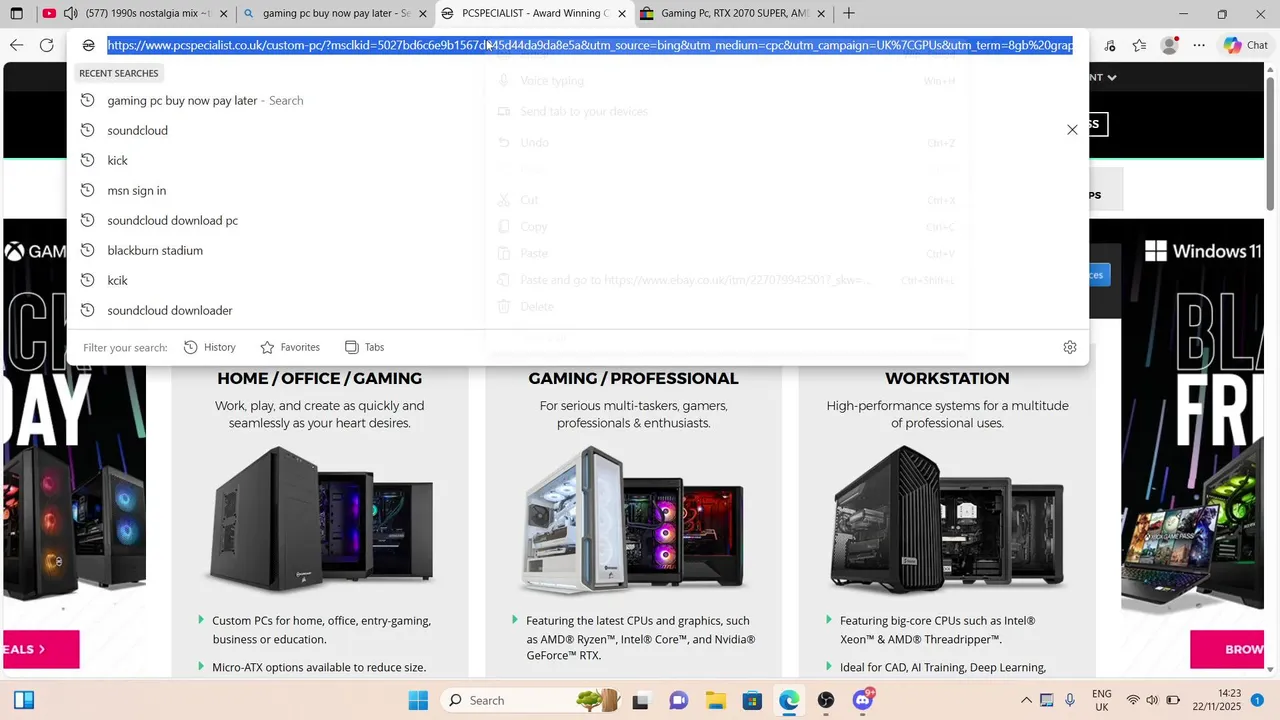Click the microphone tray icon

click(x=1070, y=700)
